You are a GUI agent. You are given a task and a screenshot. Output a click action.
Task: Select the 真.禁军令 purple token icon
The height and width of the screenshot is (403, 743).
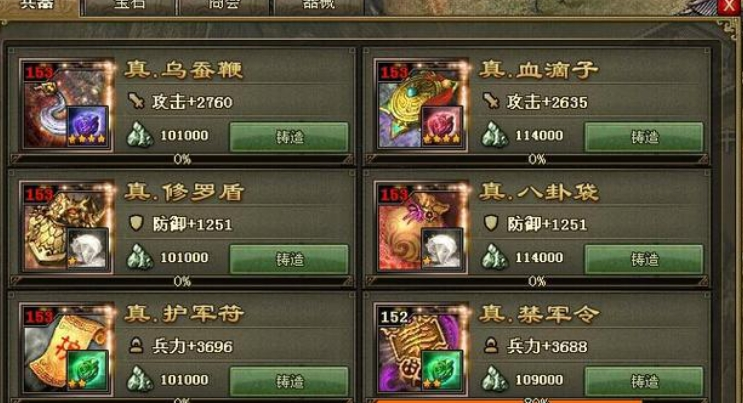(x=421, y=349)
